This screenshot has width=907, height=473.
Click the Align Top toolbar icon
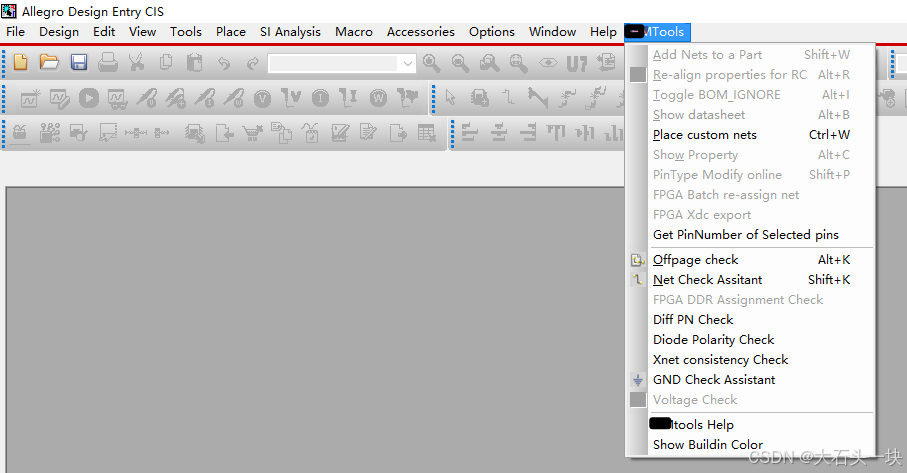(x=556, y=133)
